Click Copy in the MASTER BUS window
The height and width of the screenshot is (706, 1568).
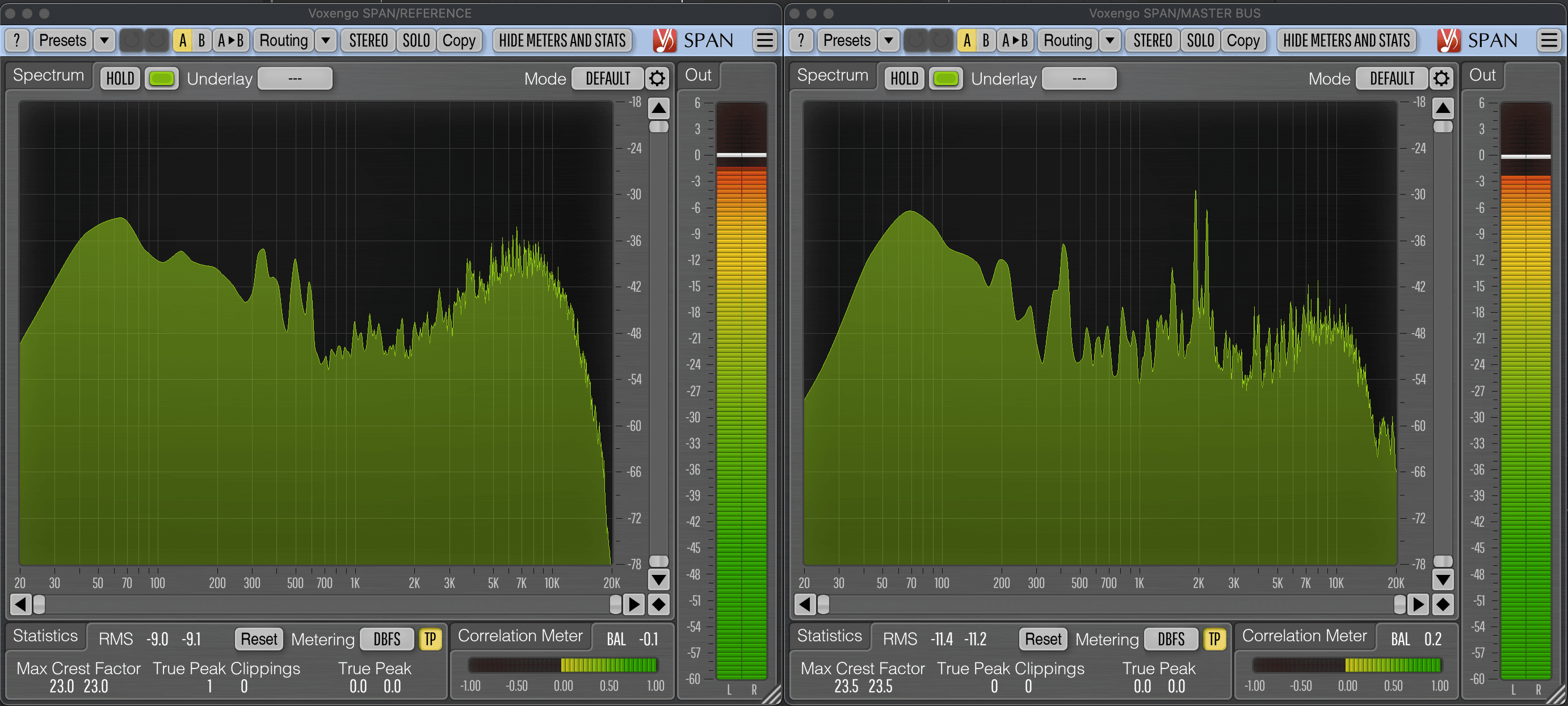[x=1243, y=41]
